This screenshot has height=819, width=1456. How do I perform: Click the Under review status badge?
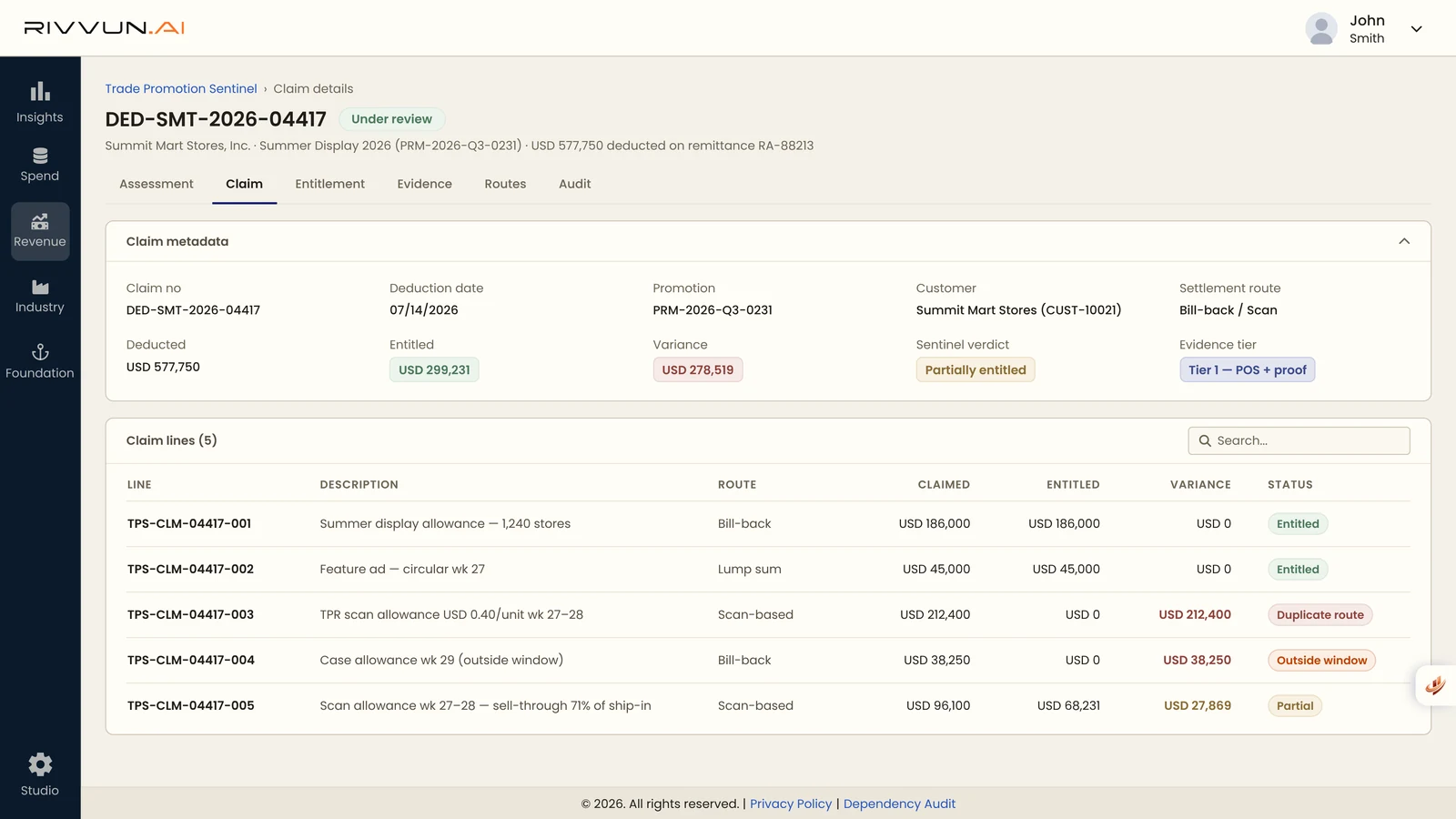(x=391, y=119)
